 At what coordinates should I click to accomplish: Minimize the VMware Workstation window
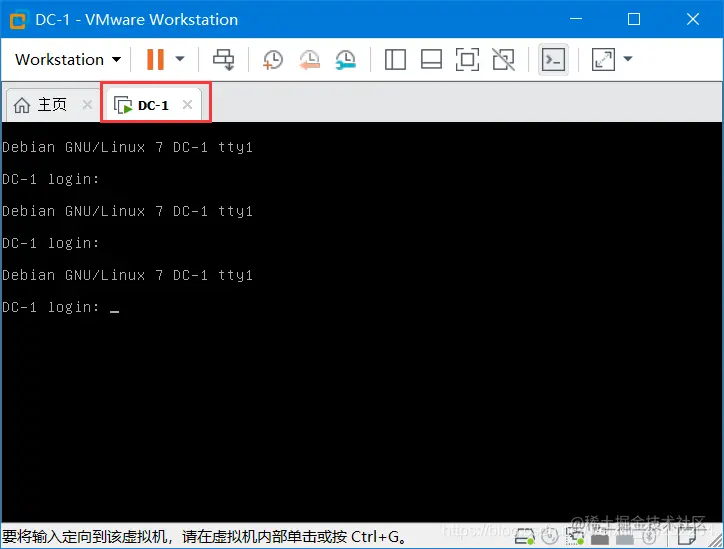point(576,19)
